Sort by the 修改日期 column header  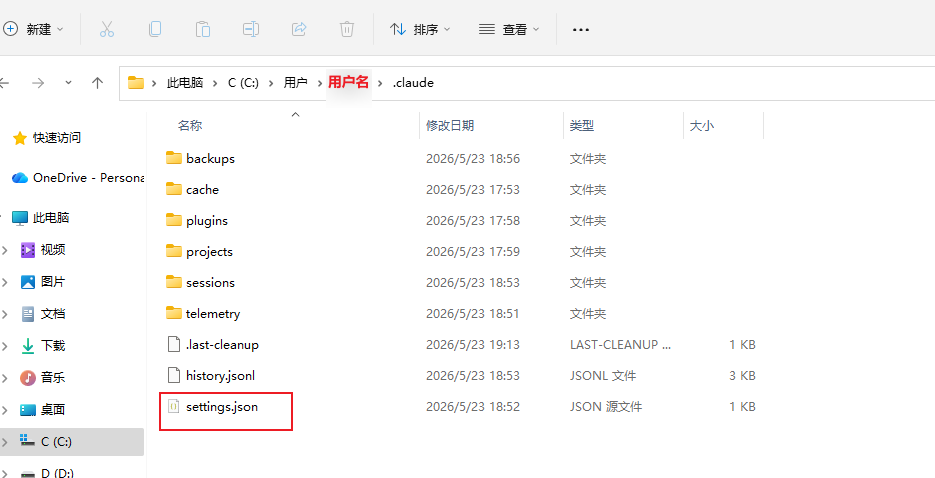point(450,125)
